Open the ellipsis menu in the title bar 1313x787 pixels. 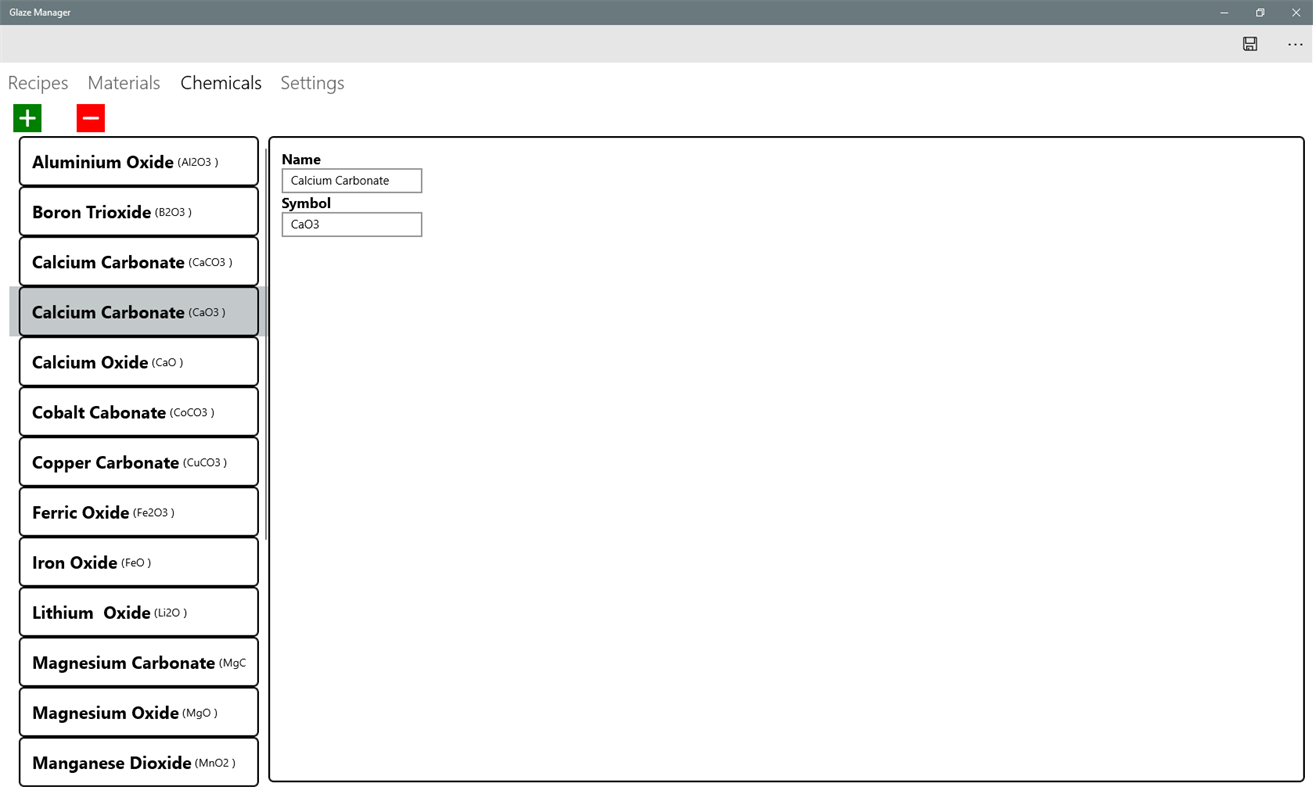coord(1294,44)
